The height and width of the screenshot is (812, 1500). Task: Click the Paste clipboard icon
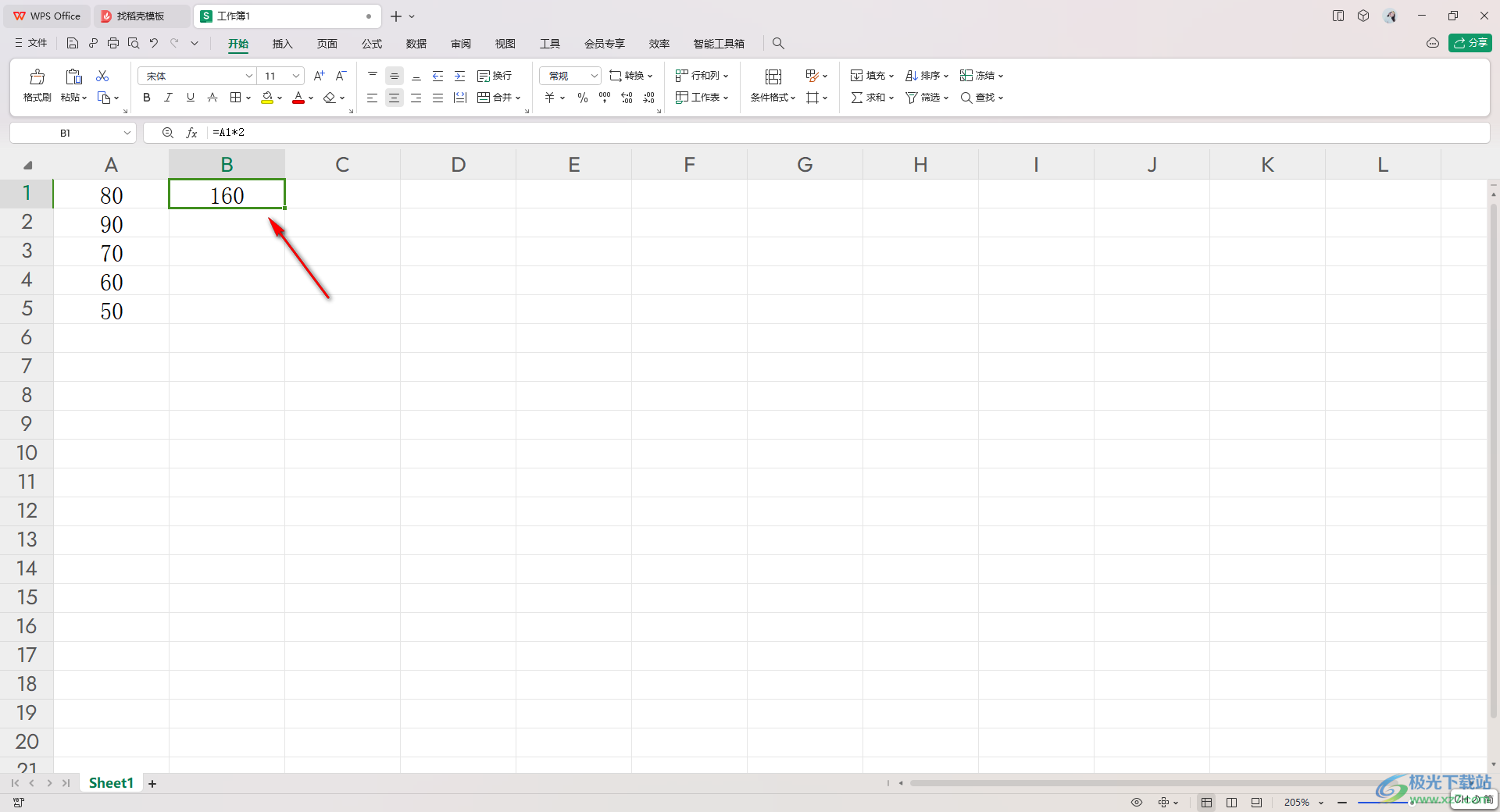click(73, 77)
